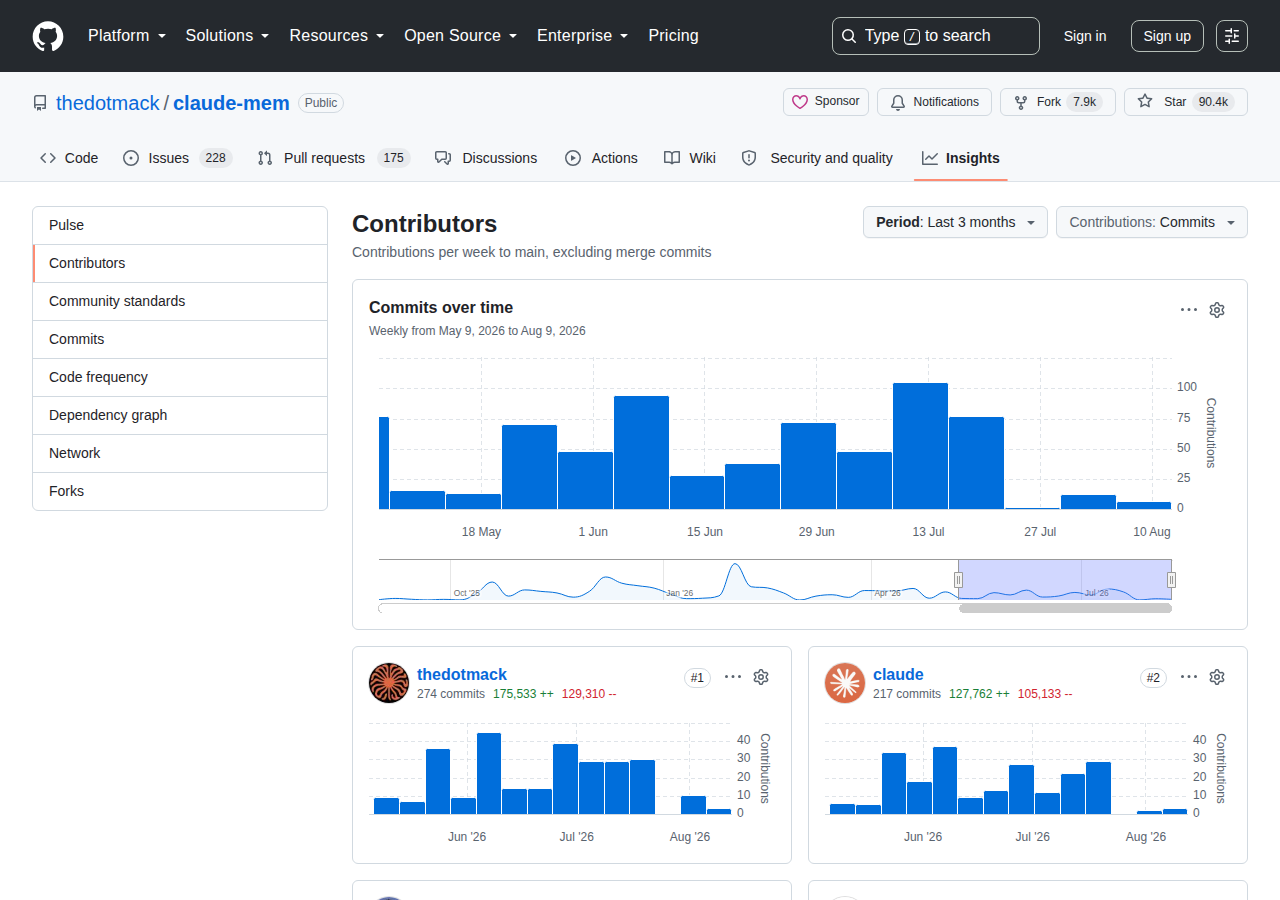Open the command palette icon button
The width and height of the screenshot is (1280, 900).
pos(1232,36)
